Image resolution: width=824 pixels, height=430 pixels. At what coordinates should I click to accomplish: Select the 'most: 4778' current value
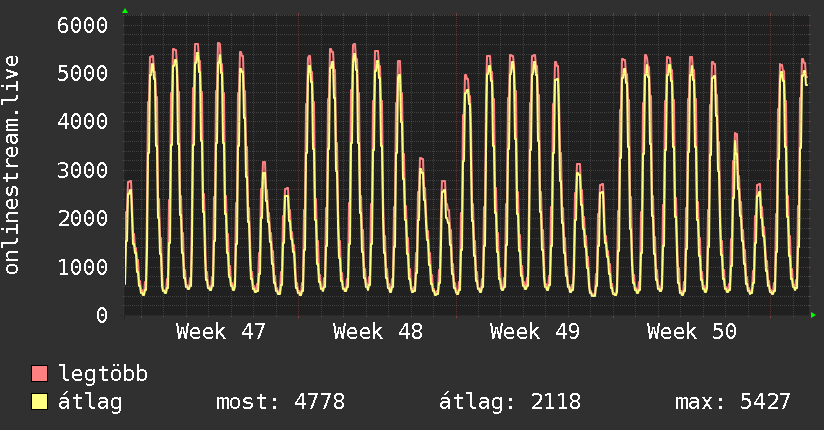280,403
